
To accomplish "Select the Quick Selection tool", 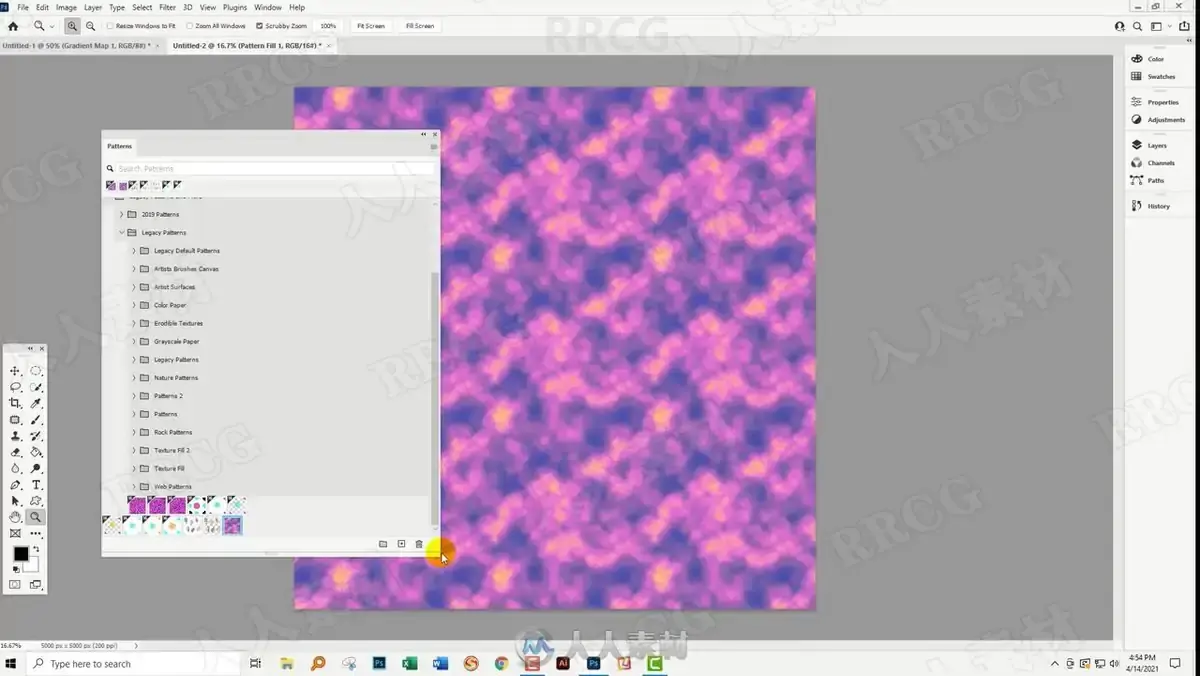I will click(36, 387).
